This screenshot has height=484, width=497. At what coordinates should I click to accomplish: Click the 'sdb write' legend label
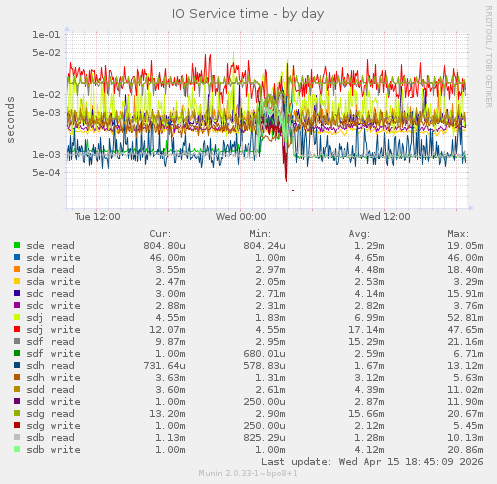click(x=53, y=450)
